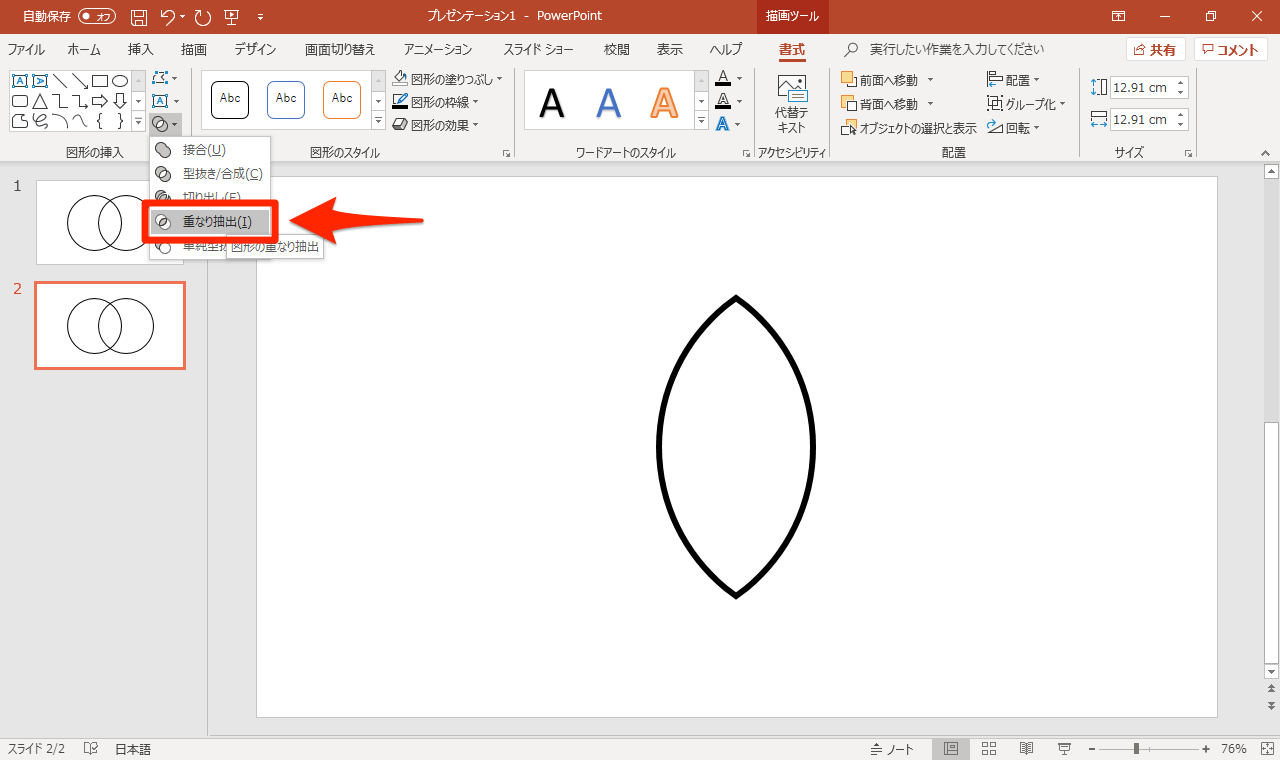Click the shape width input field

point(1142,120)
